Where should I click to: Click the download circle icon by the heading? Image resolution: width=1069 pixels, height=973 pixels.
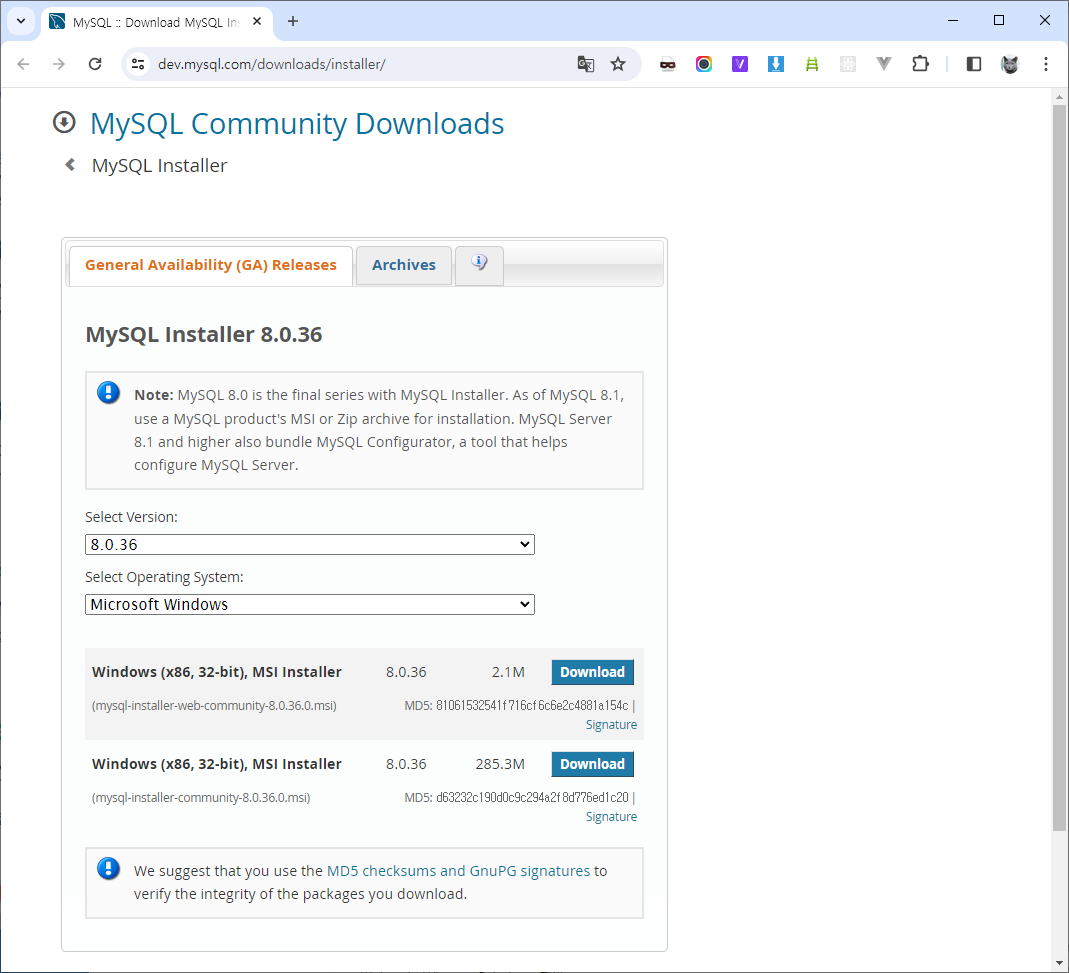(64, 123)
